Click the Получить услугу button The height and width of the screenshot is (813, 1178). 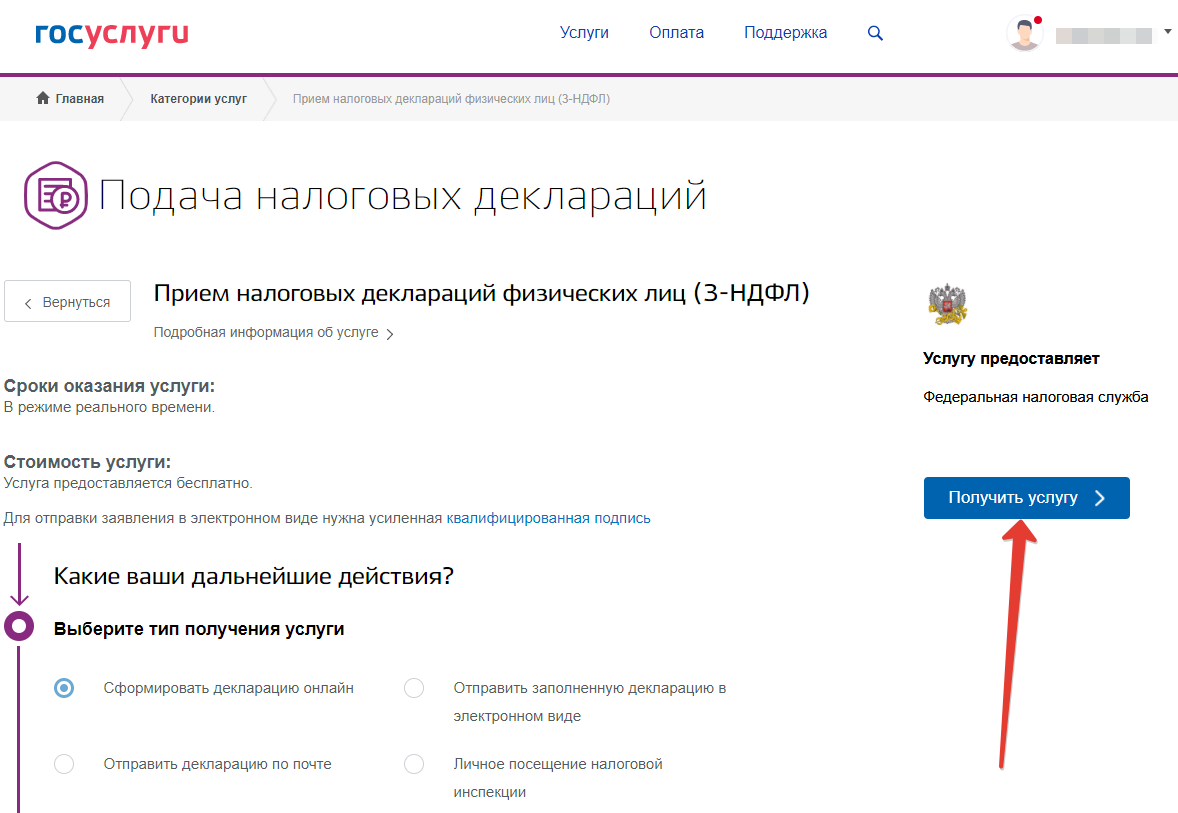(x=1026, y=497)
